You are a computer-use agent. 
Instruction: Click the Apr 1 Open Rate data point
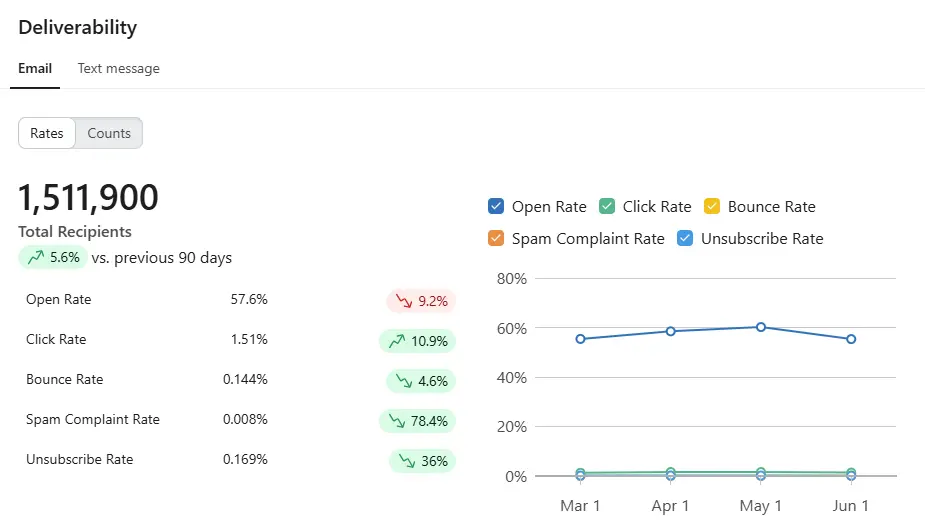point(671,331)
